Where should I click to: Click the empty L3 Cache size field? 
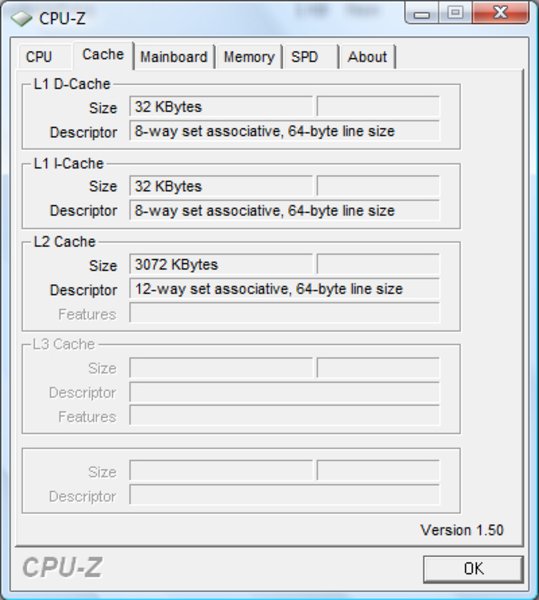point(221,368)
